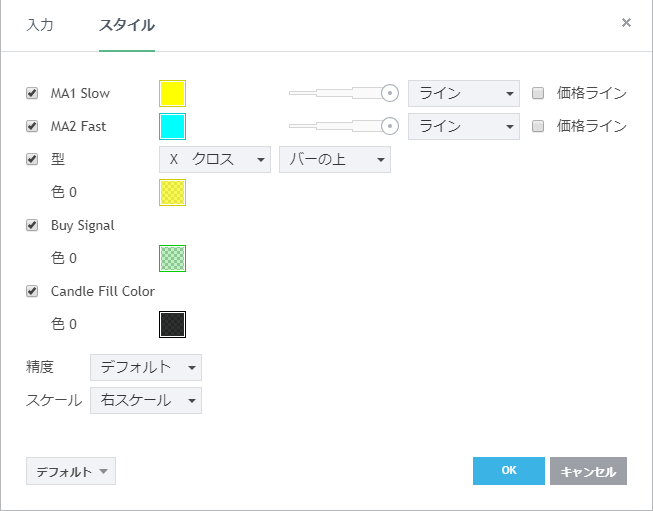This screenshot has width=653, height=511.
Task: Expand the 精度 デフォルト dropdown
Action: (145, 367)
